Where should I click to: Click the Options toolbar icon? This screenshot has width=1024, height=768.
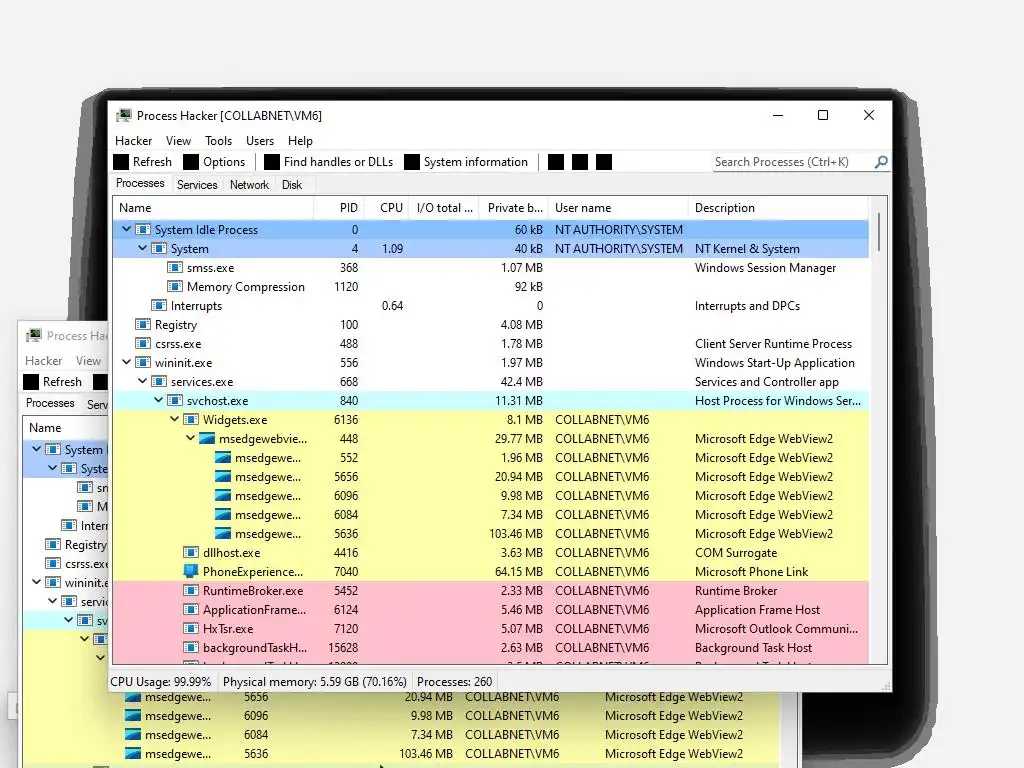tap(191, 162)
